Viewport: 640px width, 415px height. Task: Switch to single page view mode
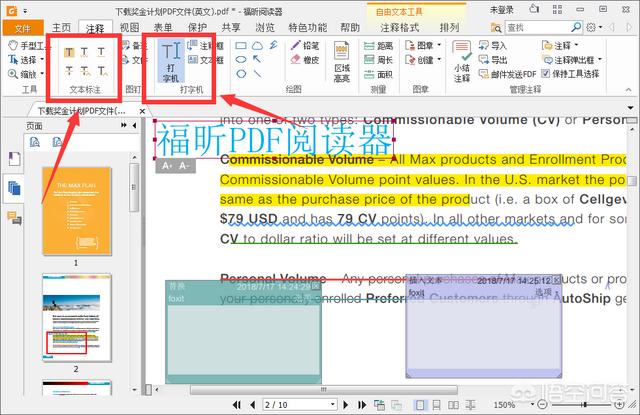click(420, 405)
